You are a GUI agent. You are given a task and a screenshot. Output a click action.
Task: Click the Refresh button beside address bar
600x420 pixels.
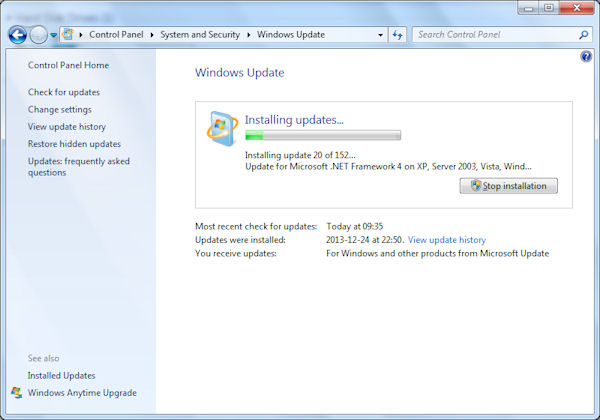(x=398, y=35)
